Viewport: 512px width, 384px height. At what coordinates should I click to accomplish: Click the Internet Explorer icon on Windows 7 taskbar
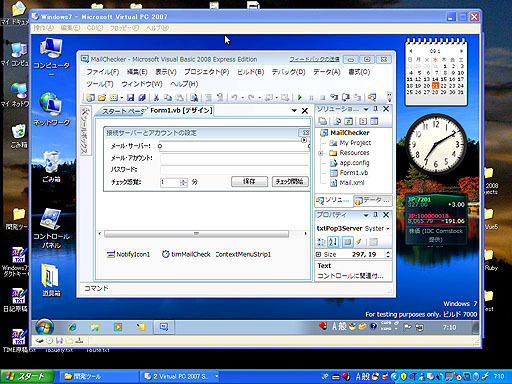click(72, 327)
